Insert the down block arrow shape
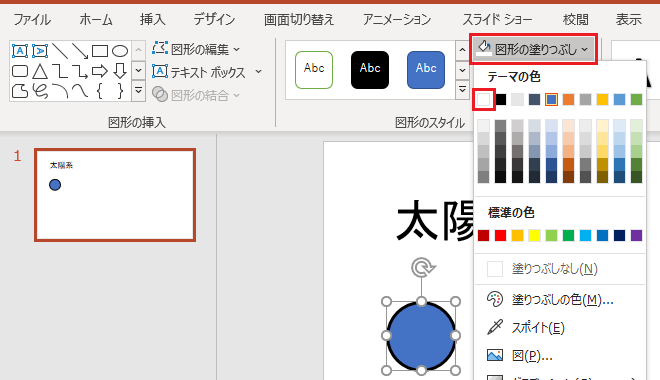 120,71
